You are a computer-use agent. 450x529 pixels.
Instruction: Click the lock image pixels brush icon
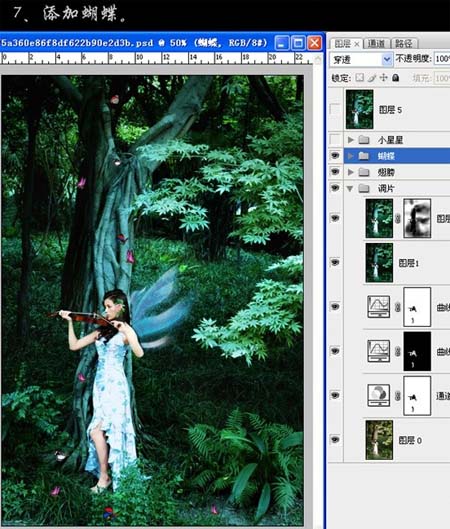(372, 78)
